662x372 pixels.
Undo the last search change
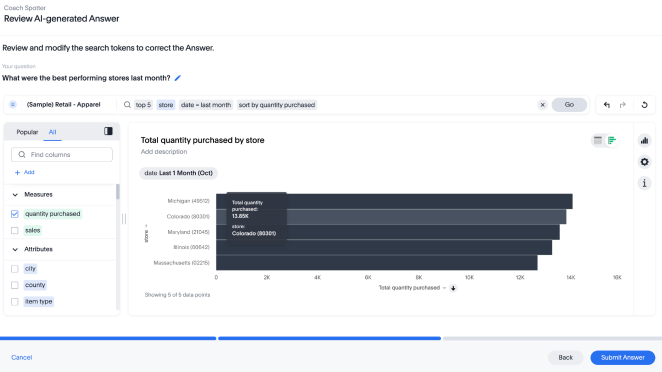pyautogui.click(x=607, y=105)
